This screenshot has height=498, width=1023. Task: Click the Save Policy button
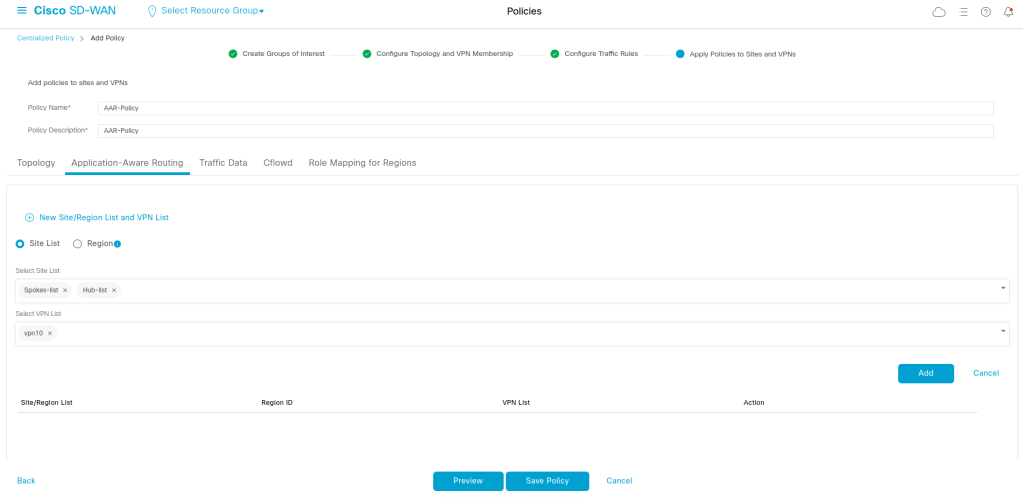(547, 481)
